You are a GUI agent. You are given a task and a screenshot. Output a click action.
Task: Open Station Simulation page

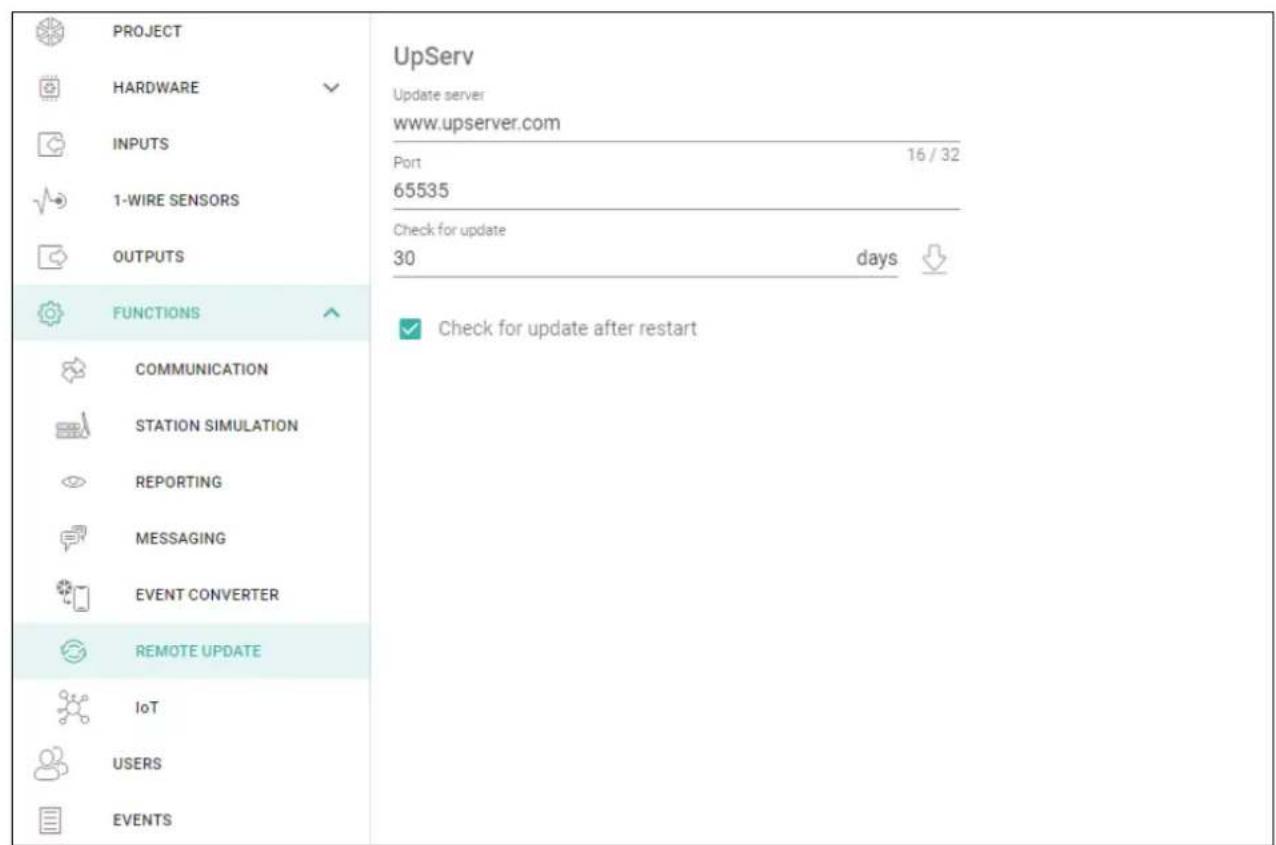(216, 426)
